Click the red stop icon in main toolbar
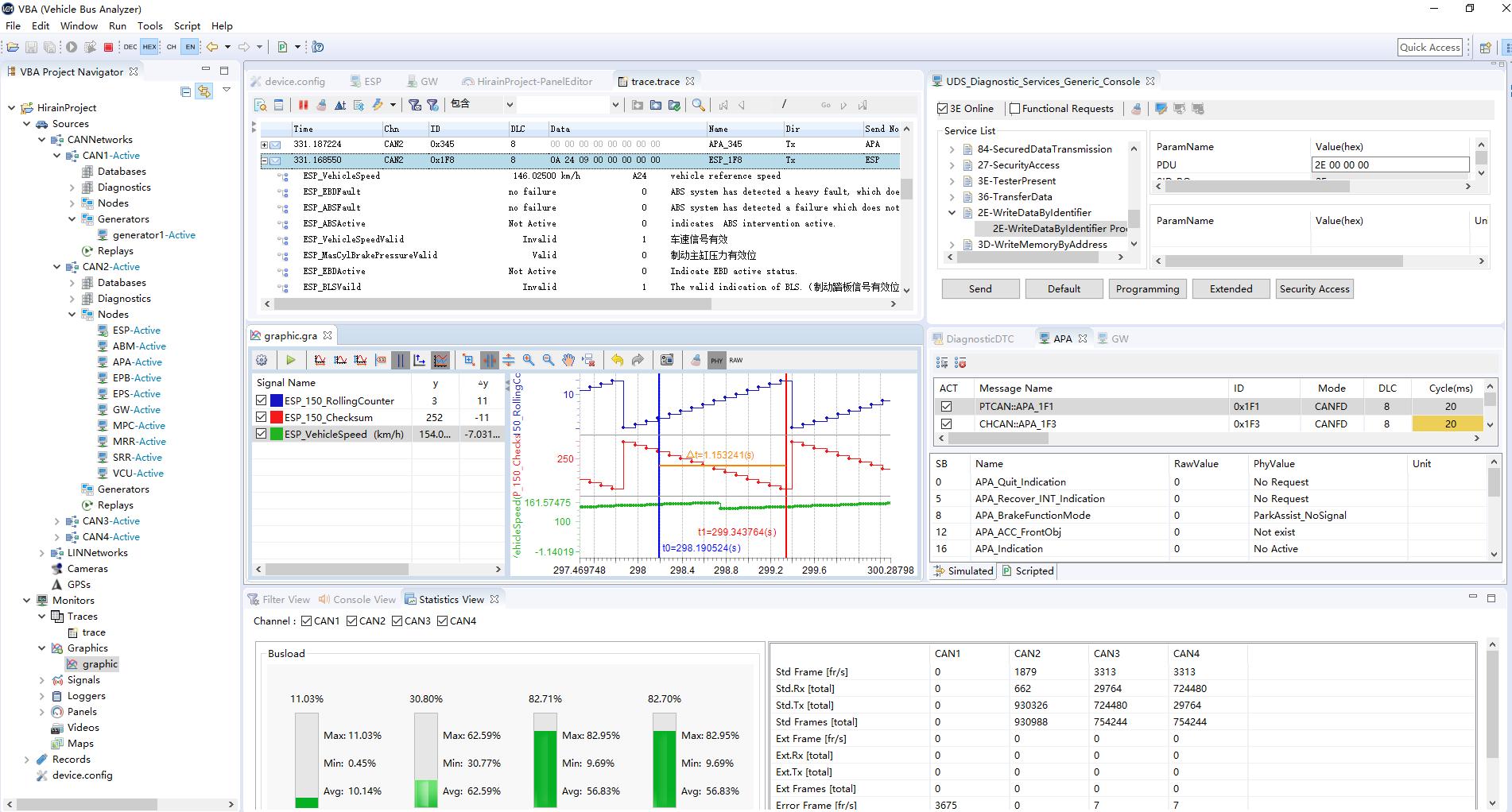 point(109,47)
